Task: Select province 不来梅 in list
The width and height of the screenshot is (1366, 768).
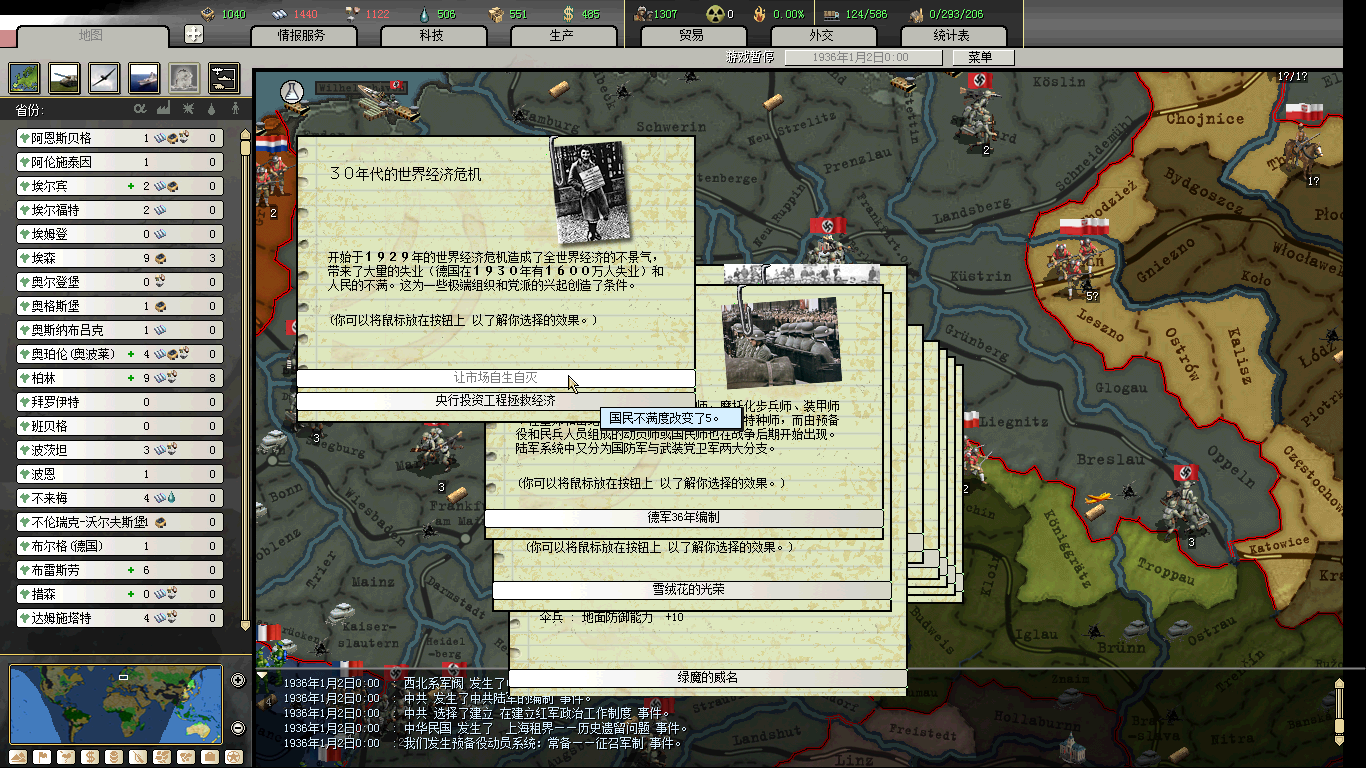Action: pyautogui.click(x=119, y=498)
